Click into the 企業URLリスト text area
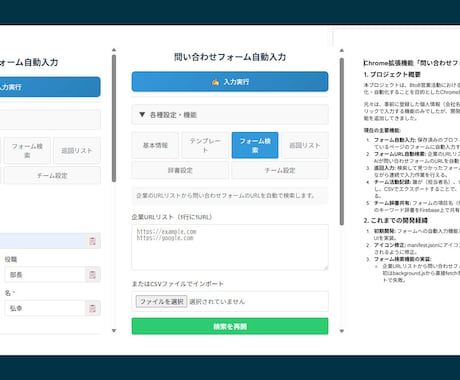Viewport: 460px width, 380px height. coord(230,247)
